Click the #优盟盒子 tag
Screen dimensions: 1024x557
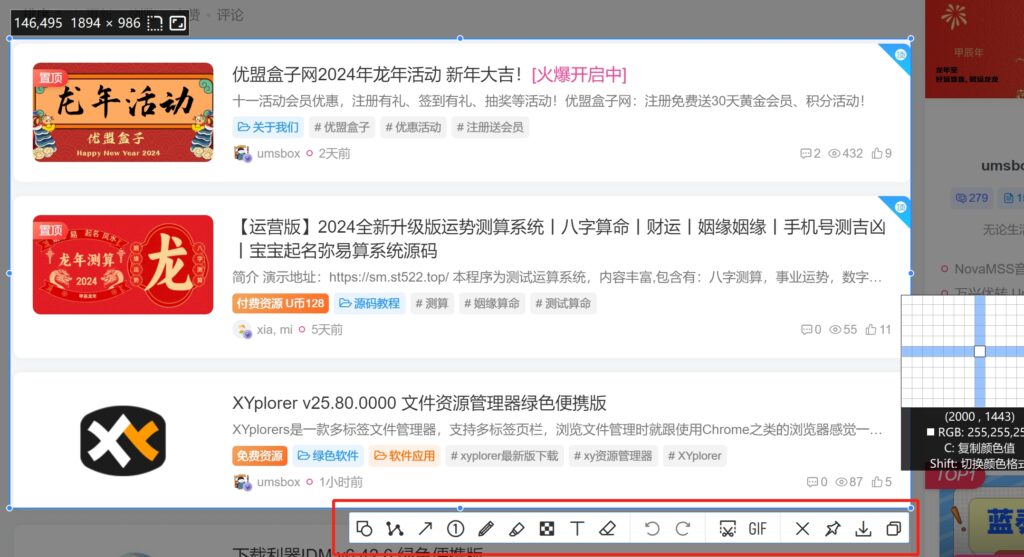pyautogui.click(x=342, y=127)
